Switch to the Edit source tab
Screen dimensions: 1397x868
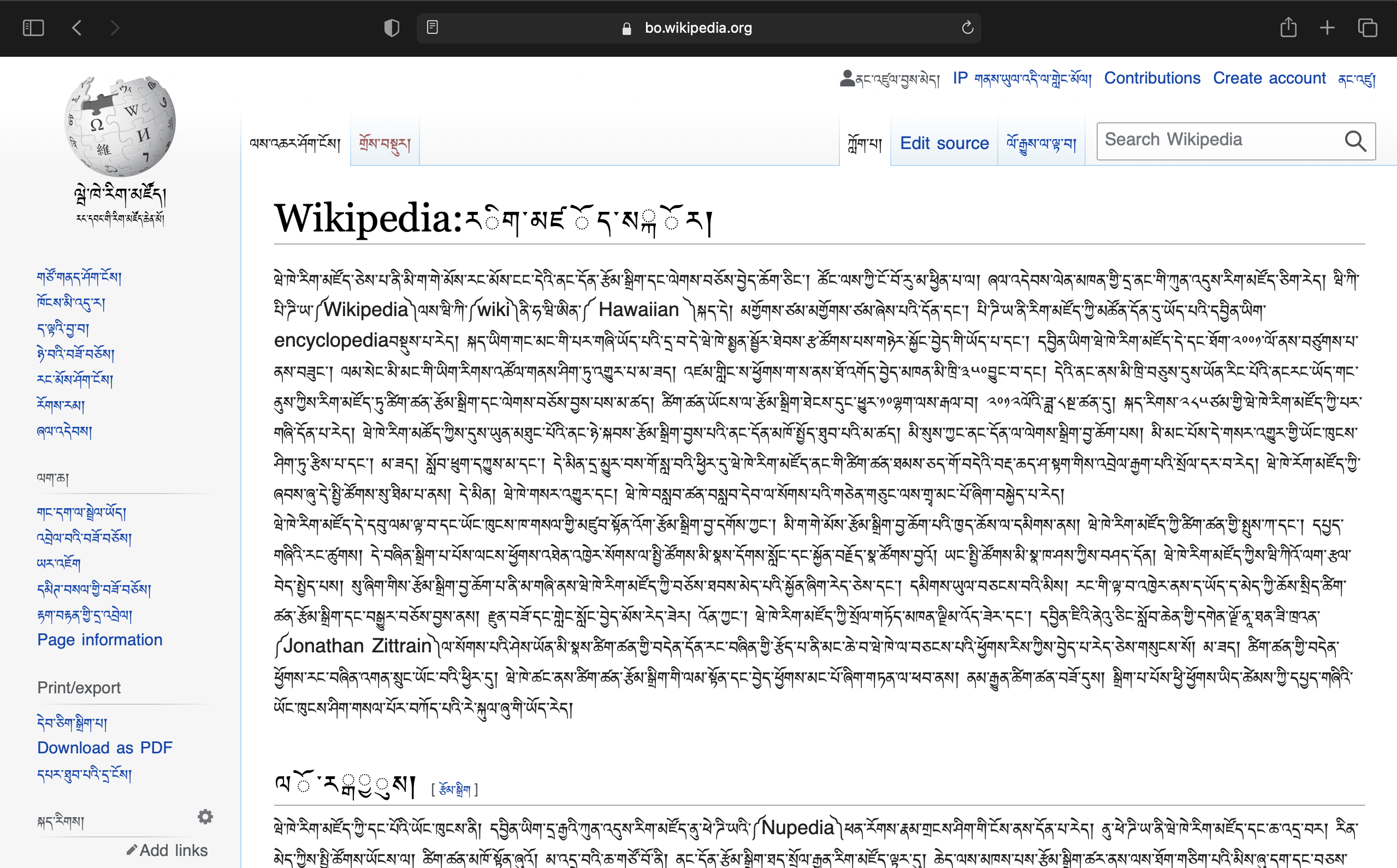tap(944, 143)
